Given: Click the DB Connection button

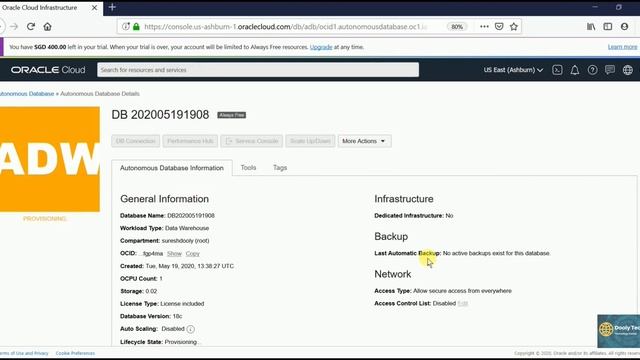Looking at the screenshot, I should point(136,141).
